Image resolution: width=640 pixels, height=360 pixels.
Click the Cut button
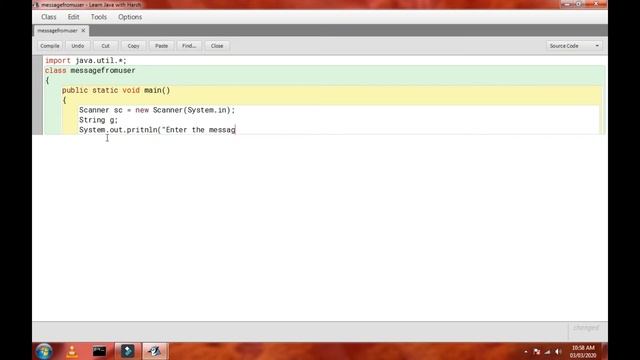[x=105, y=46]
